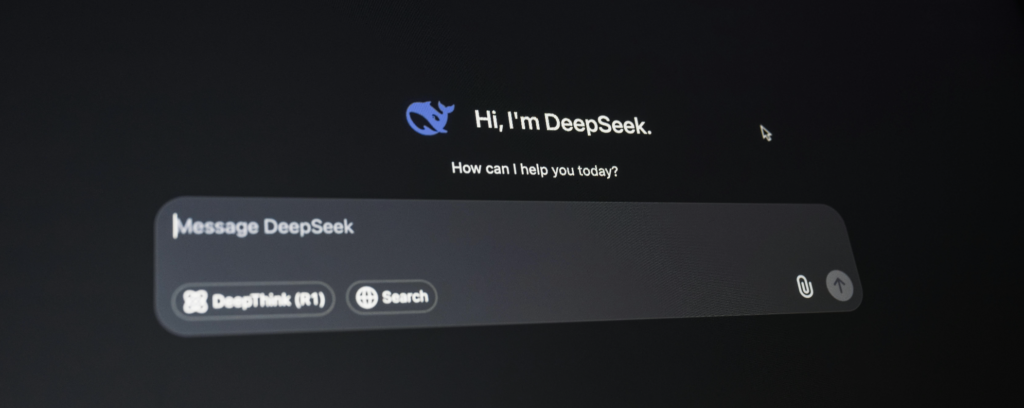This screenshot has width=1024, height=408.
Task: Toggle DeepThink (R1) reasoning mode
Action: 253,301
